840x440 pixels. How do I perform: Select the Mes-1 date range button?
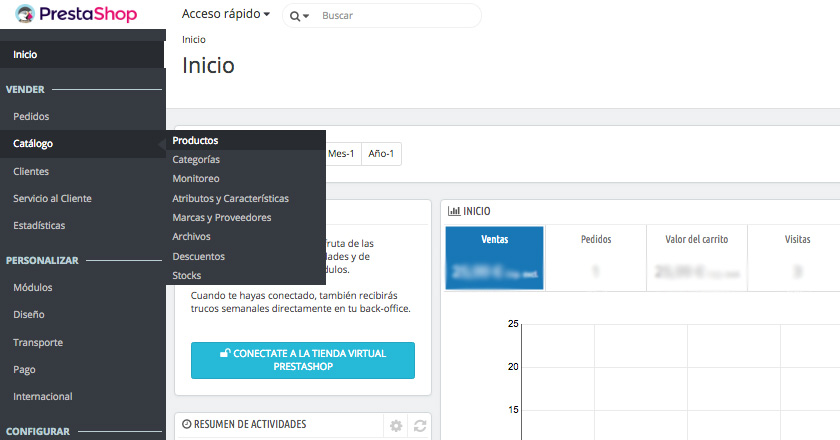coord(343,154)
